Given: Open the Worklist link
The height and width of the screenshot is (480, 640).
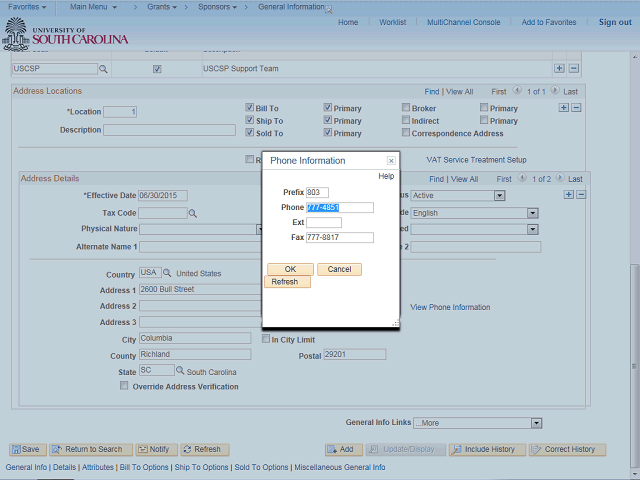Looking at the screenshot, I should 392,22.
